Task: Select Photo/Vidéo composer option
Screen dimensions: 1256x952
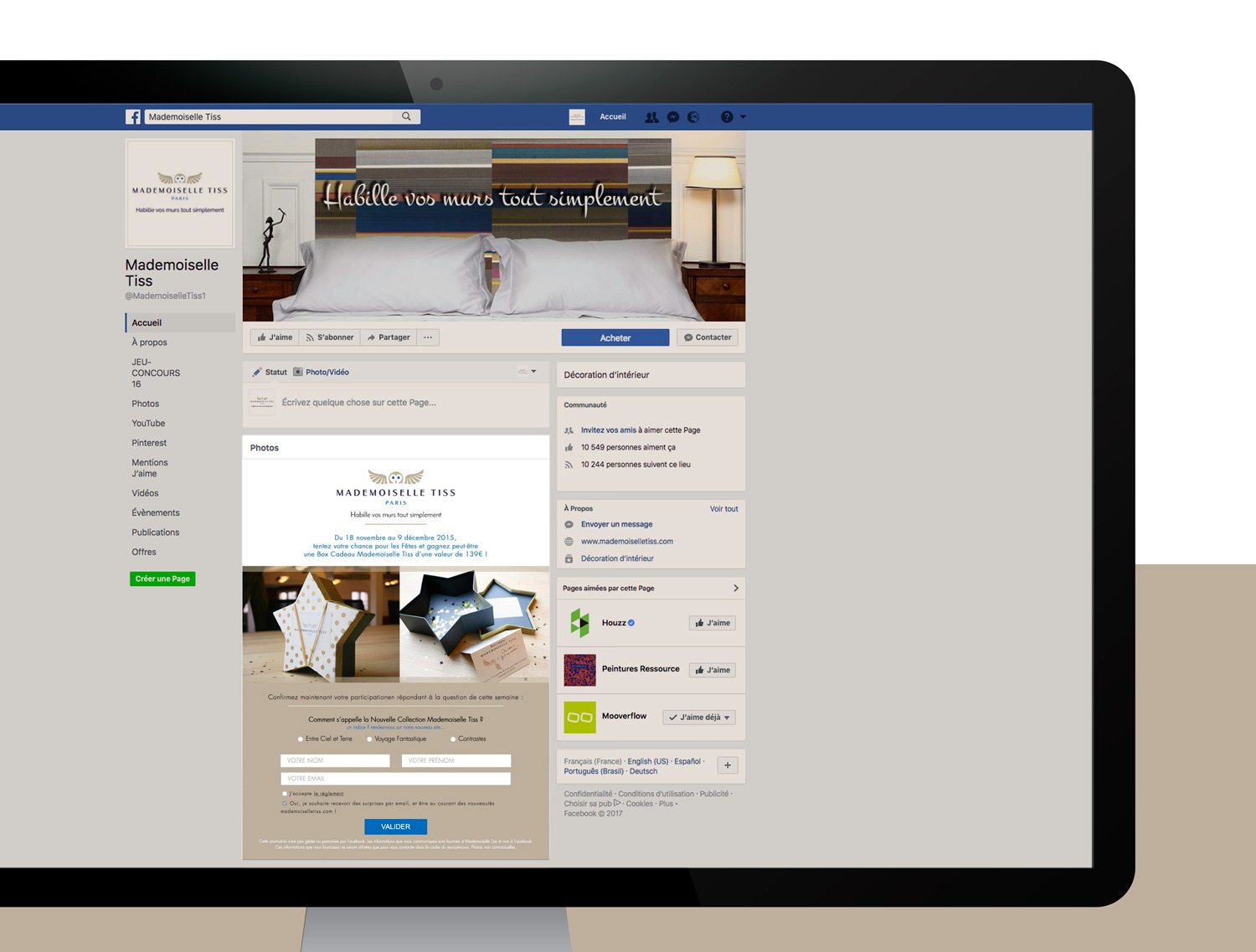Action: 321,372
